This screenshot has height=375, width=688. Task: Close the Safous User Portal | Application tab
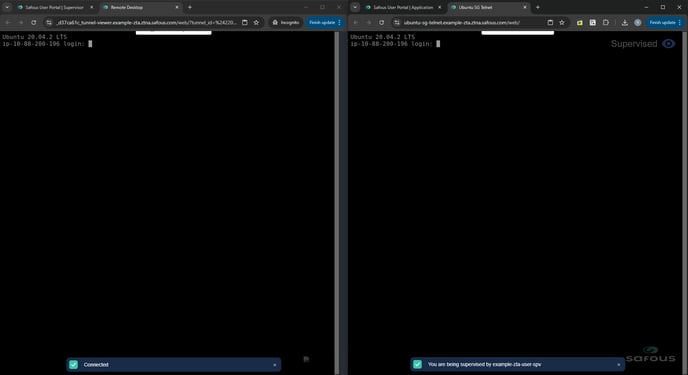439,7
